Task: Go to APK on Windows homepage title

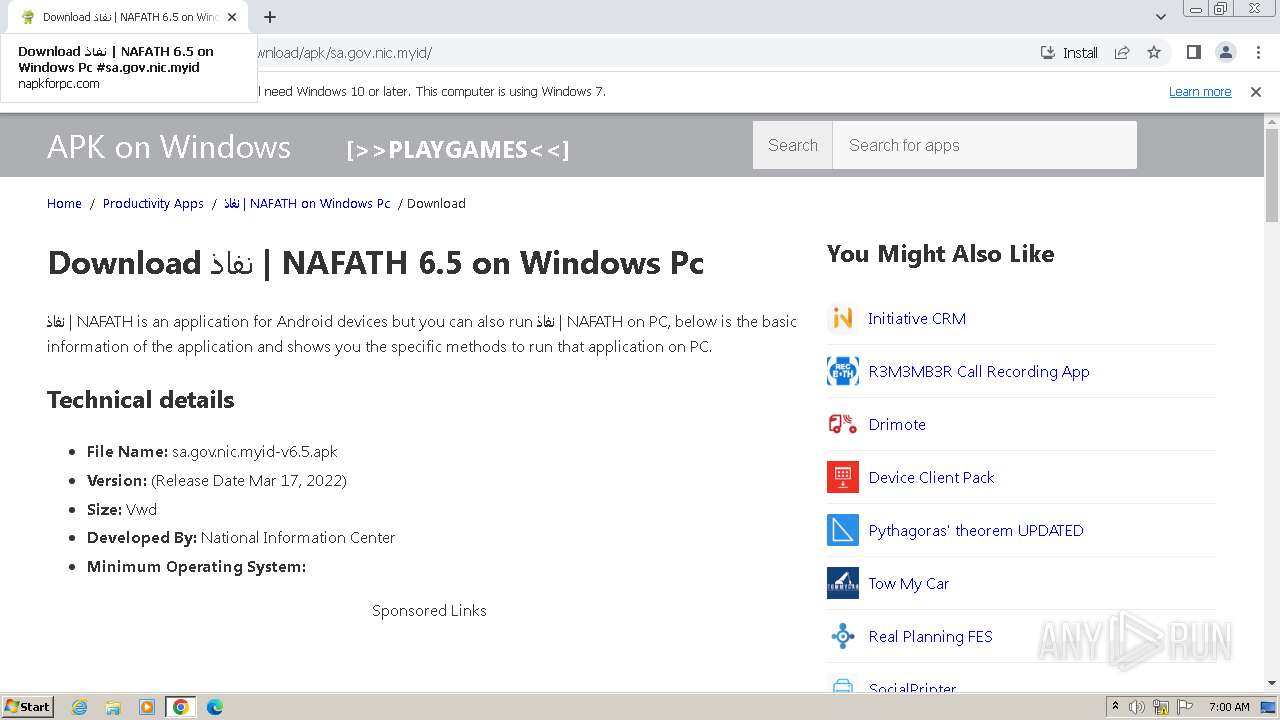Action: point(169,147)
